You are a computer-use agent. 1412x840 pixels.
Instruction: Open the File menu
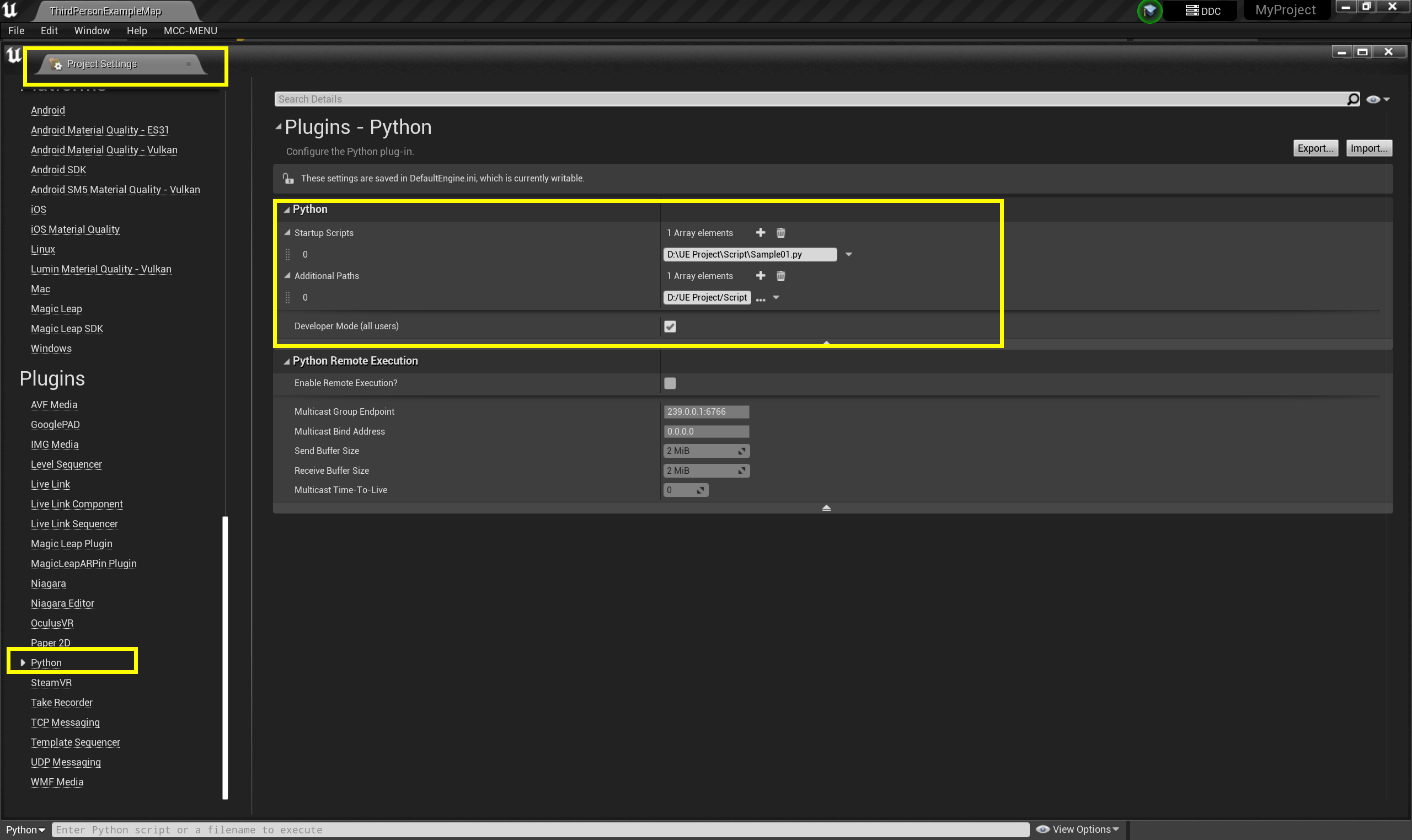(16, 30)
